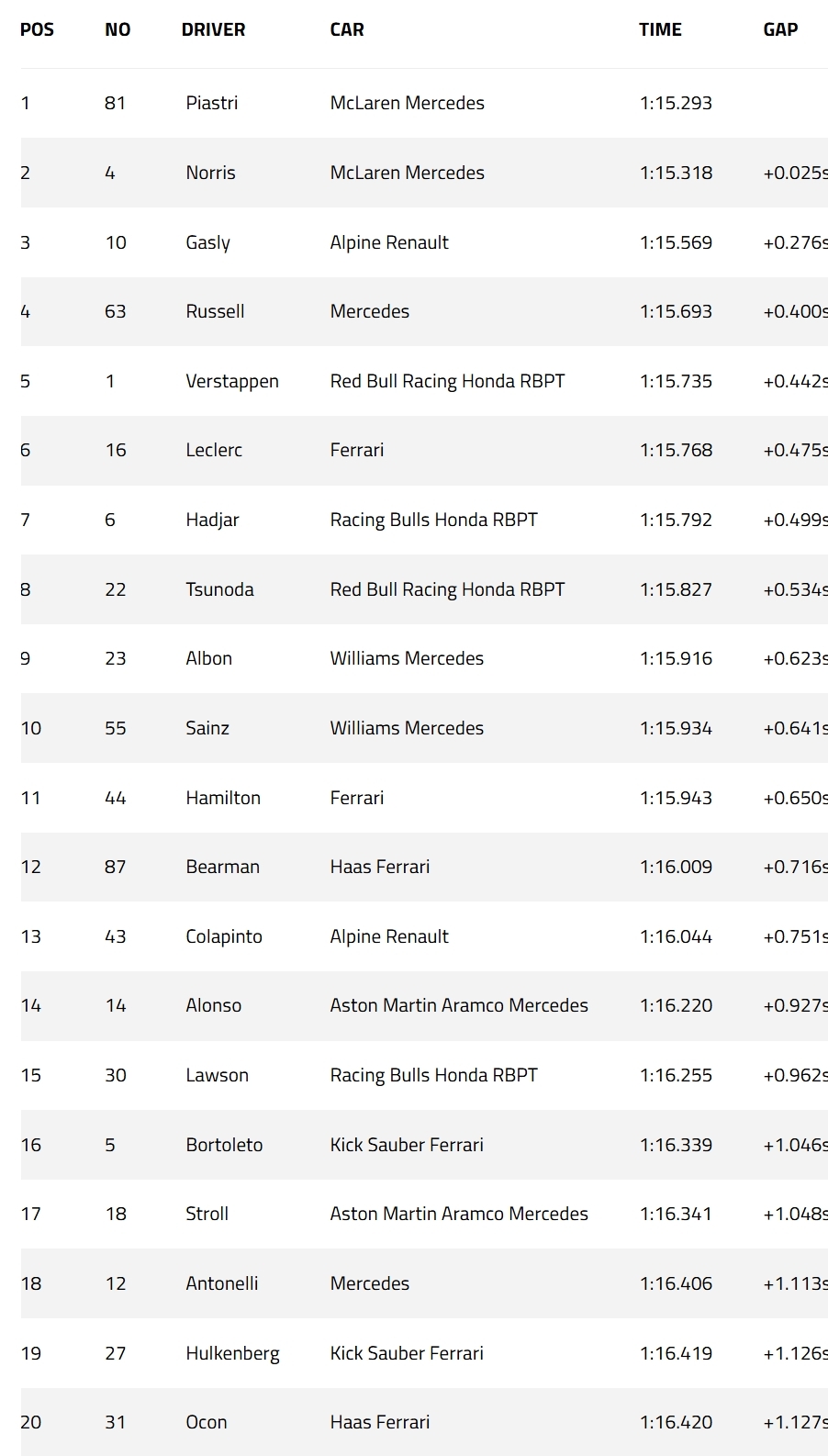This screenshot has width=828, height=1456.
Task: Click the CAR column header
Action: click(347, 29)
